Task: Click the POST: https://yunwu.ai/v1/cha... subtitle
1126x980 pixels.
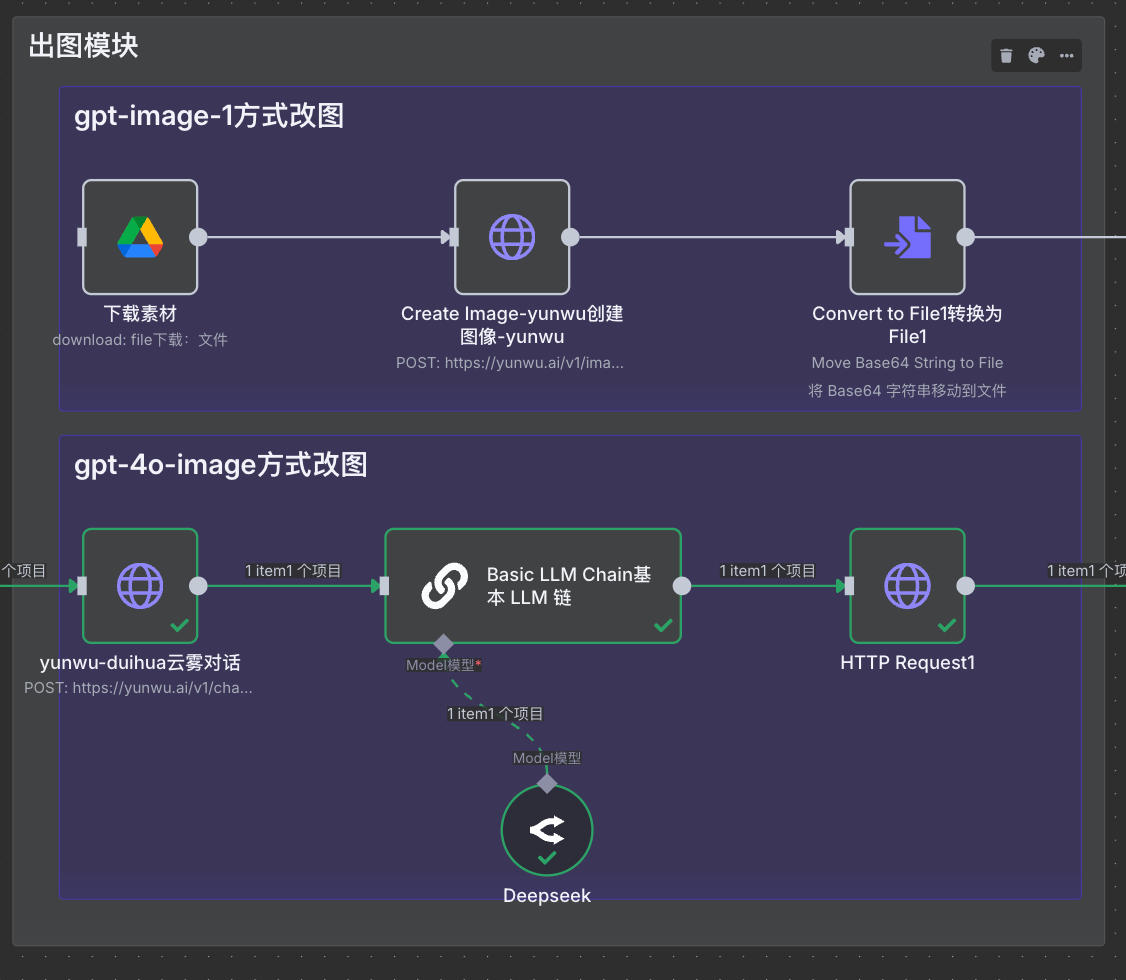Action: (x=139, y=688)
